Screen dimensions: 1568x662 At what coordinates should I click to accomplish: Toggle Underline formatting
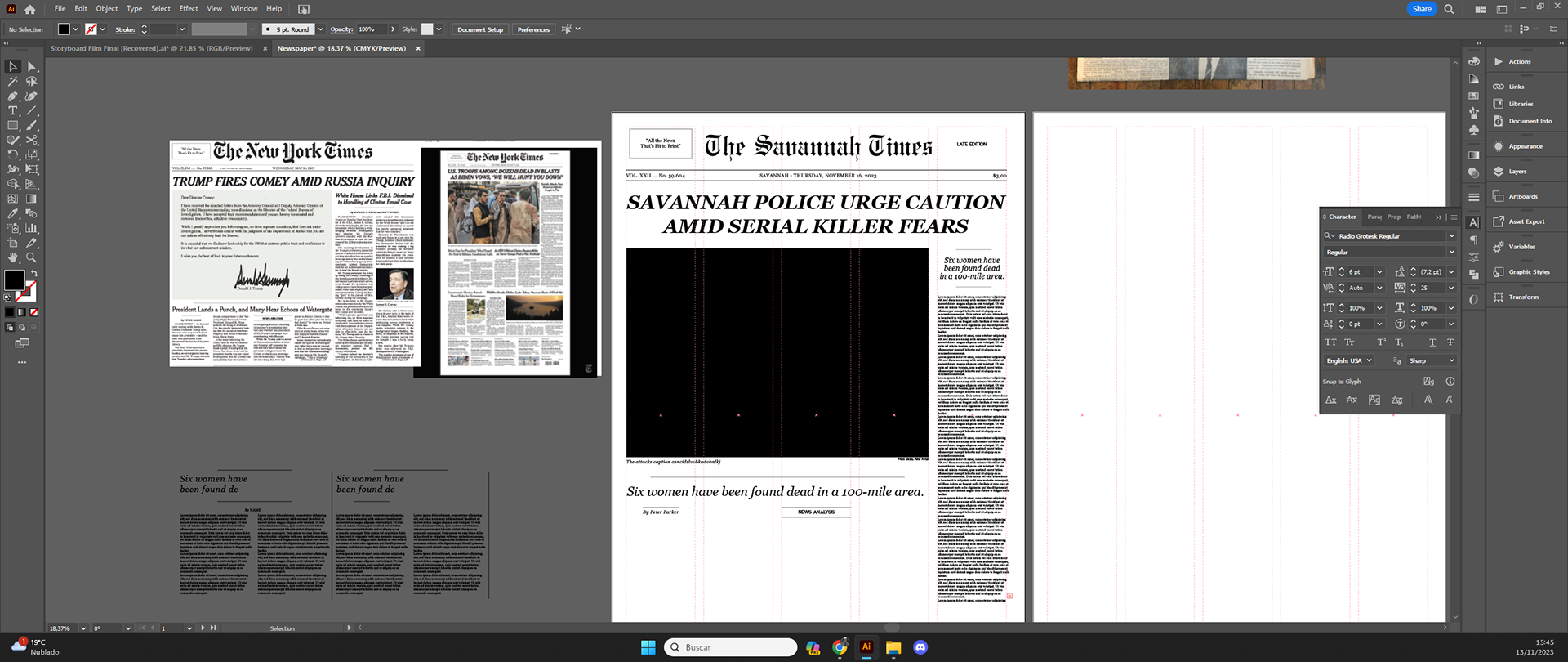coord(1432,342)
